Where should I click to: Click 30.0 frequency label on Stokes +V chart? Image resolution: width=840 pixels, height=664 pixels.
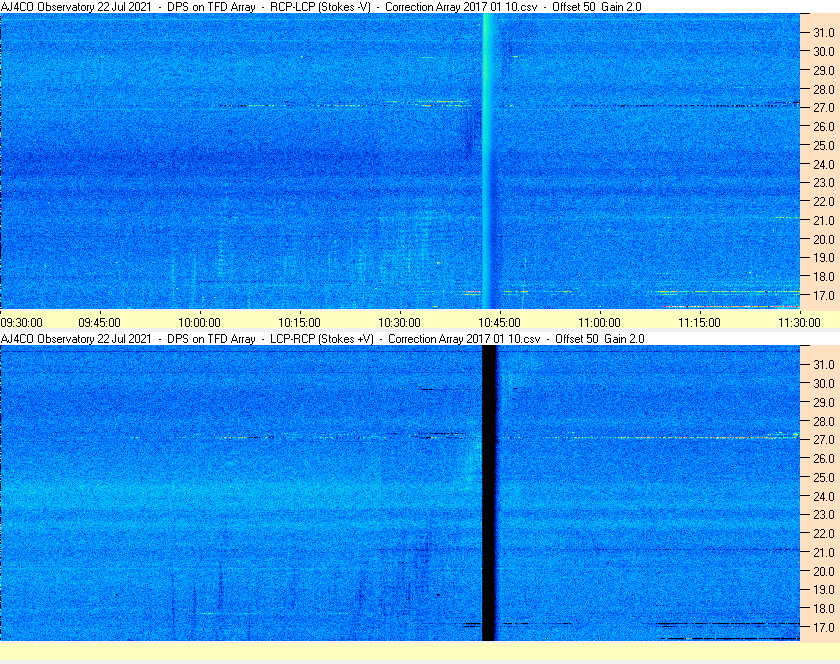tap(824, 383)
